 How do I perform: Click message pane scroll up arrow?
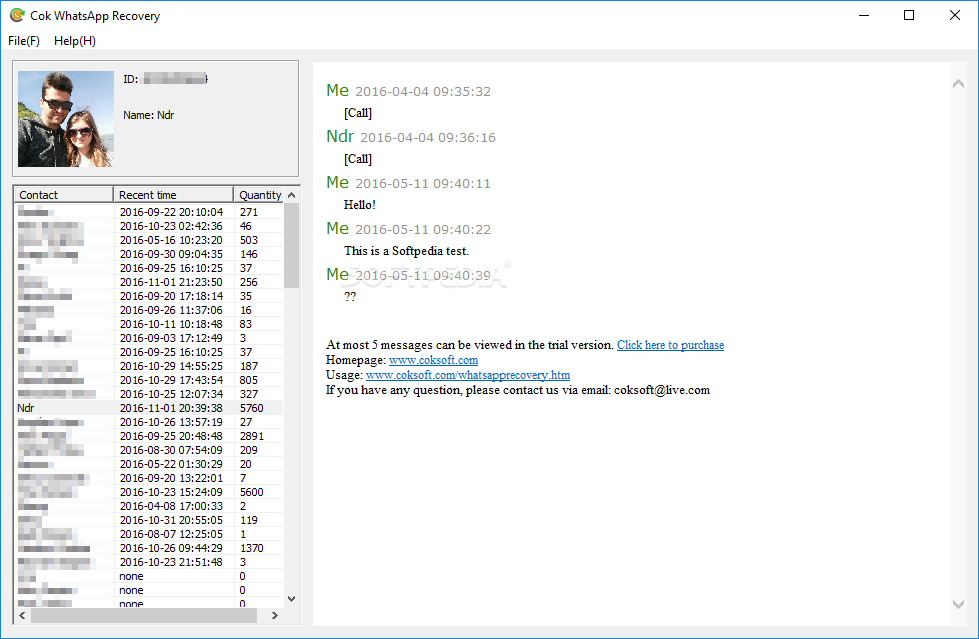[958, 84]
